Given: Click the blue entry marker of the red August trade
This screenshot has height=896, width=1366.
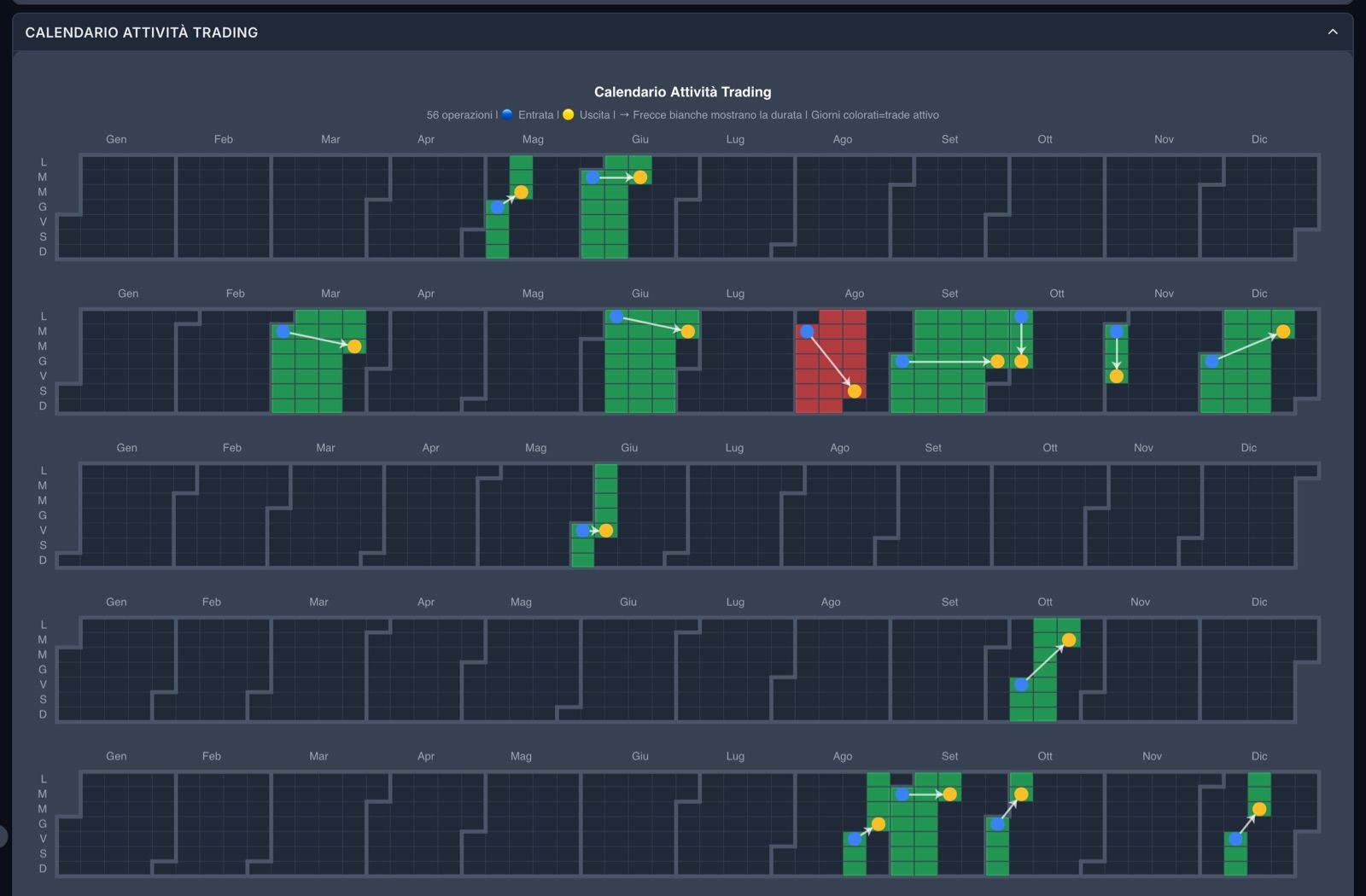Looking at the screenshot, I should coord(807,331).
